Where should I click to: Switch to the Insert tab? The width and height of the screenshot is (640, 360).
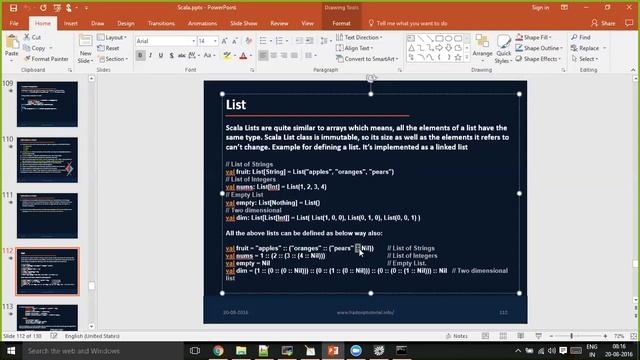coord(71,23)
